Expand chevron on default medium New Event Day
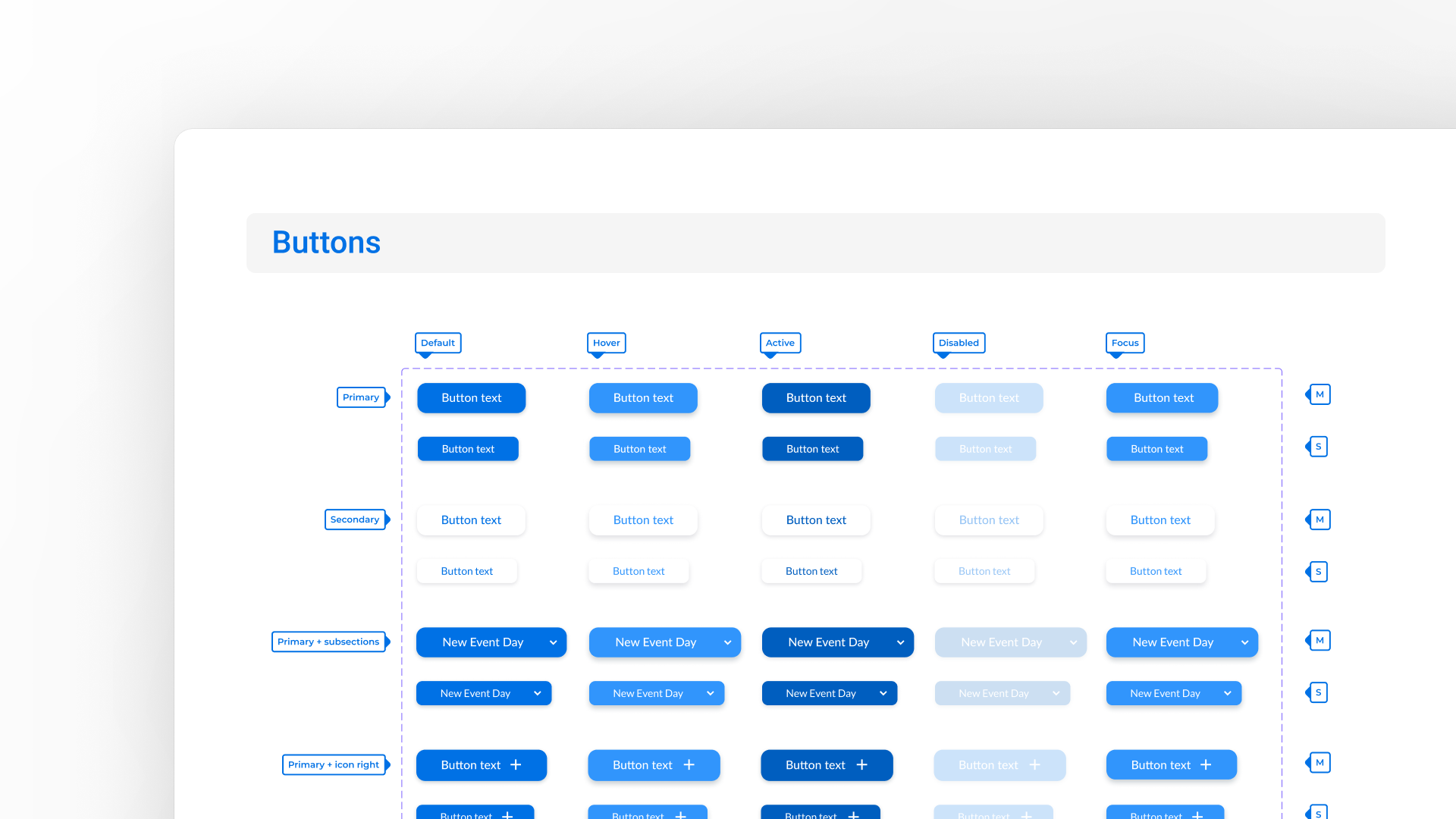The width and height of the screenshot is (1456, 819). coord(554,643)
